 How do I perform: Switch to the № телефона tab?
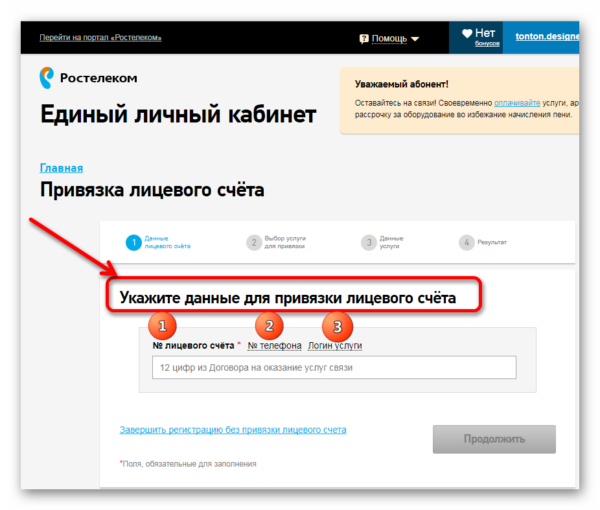274,345
